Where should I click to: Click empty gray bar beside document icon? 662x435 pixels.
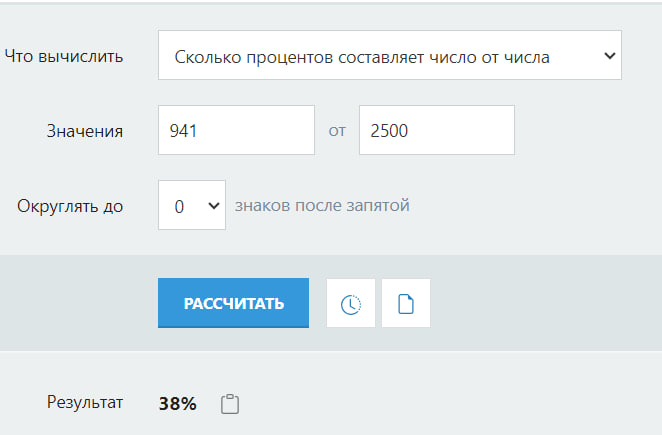[x=540, y=304]
